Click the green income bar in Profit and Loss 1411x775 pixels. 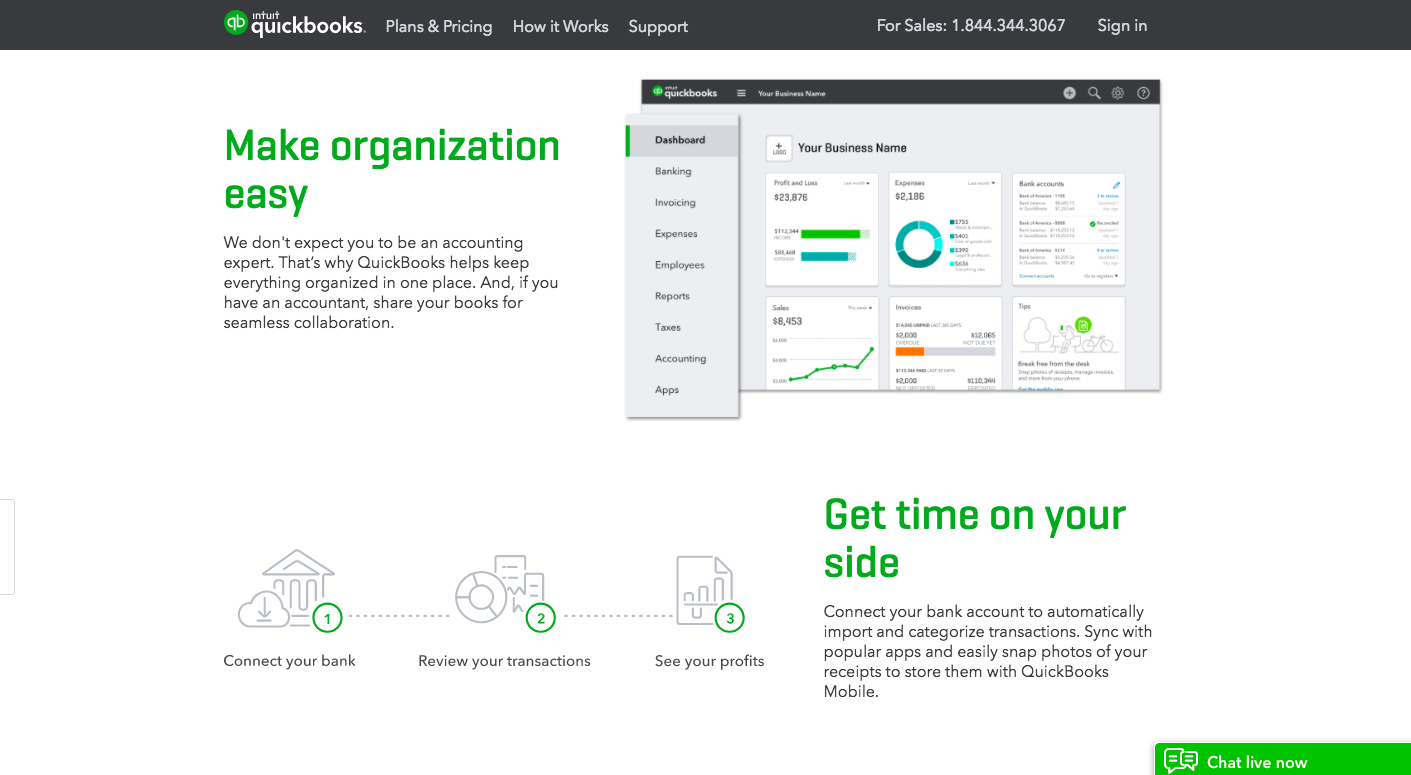(x=831, y=234)
